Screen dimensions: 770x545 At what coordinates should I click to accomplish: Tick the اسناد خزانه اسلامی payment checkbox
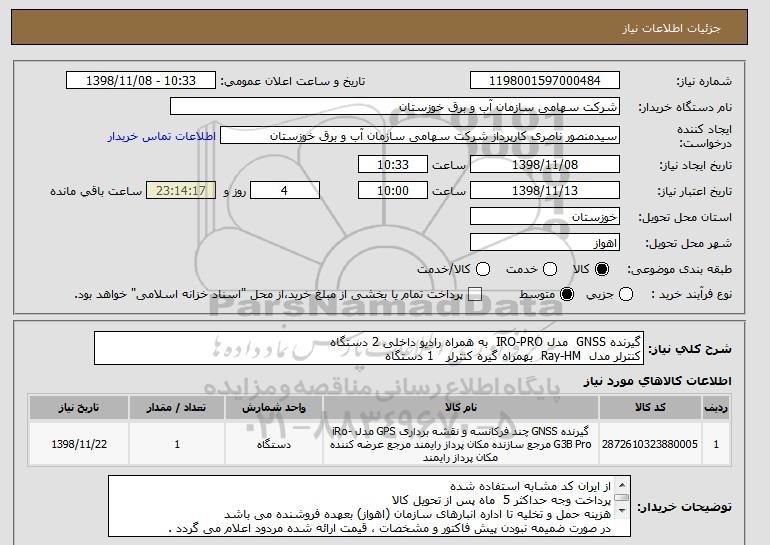click(475, 295)
